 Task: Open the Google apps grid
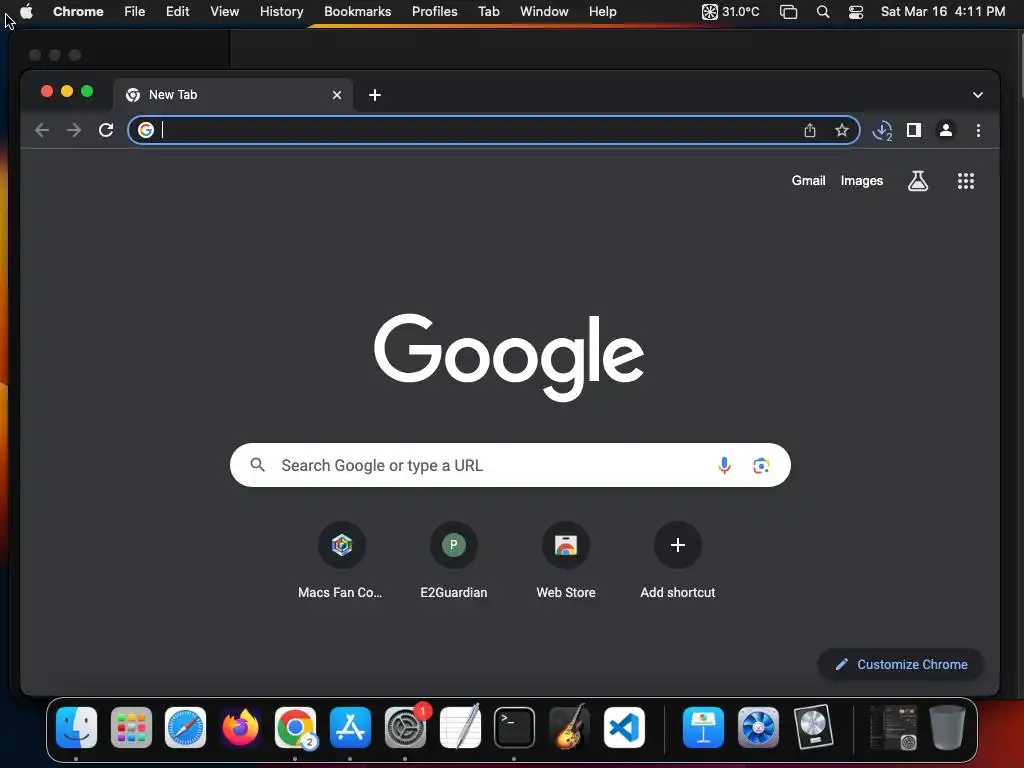click(965, 181)
